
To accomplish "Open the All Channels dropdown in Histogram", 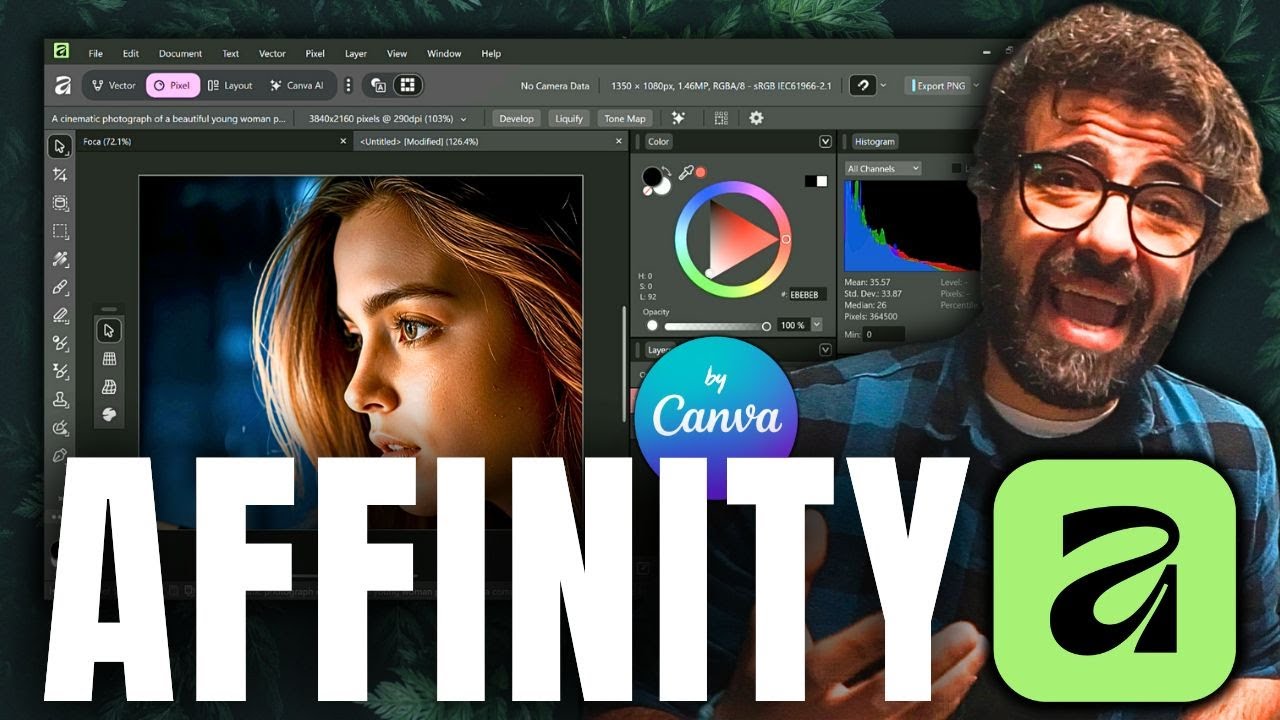I will pos(883,169).
